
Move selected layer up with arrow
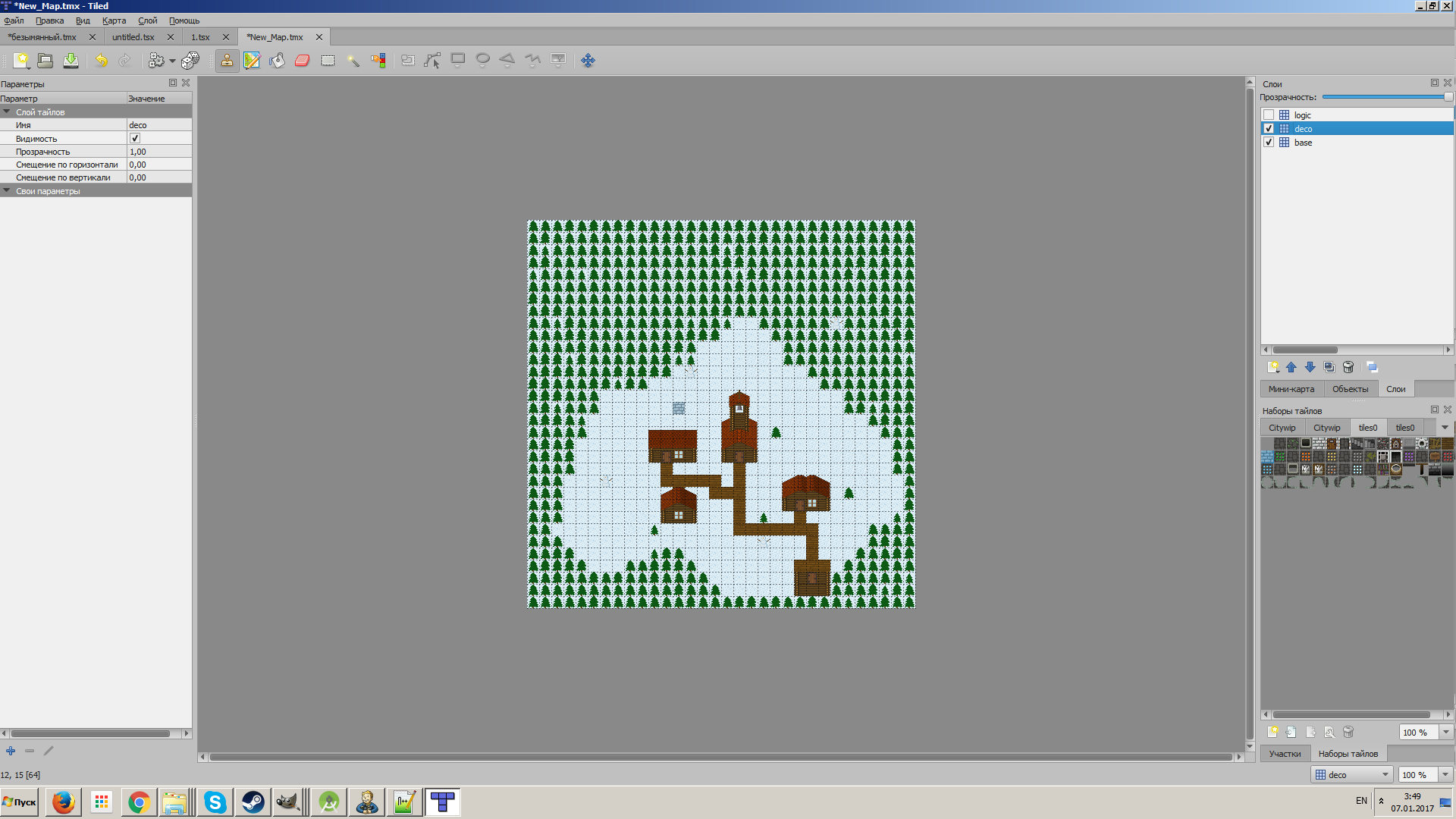[1291, 367]
